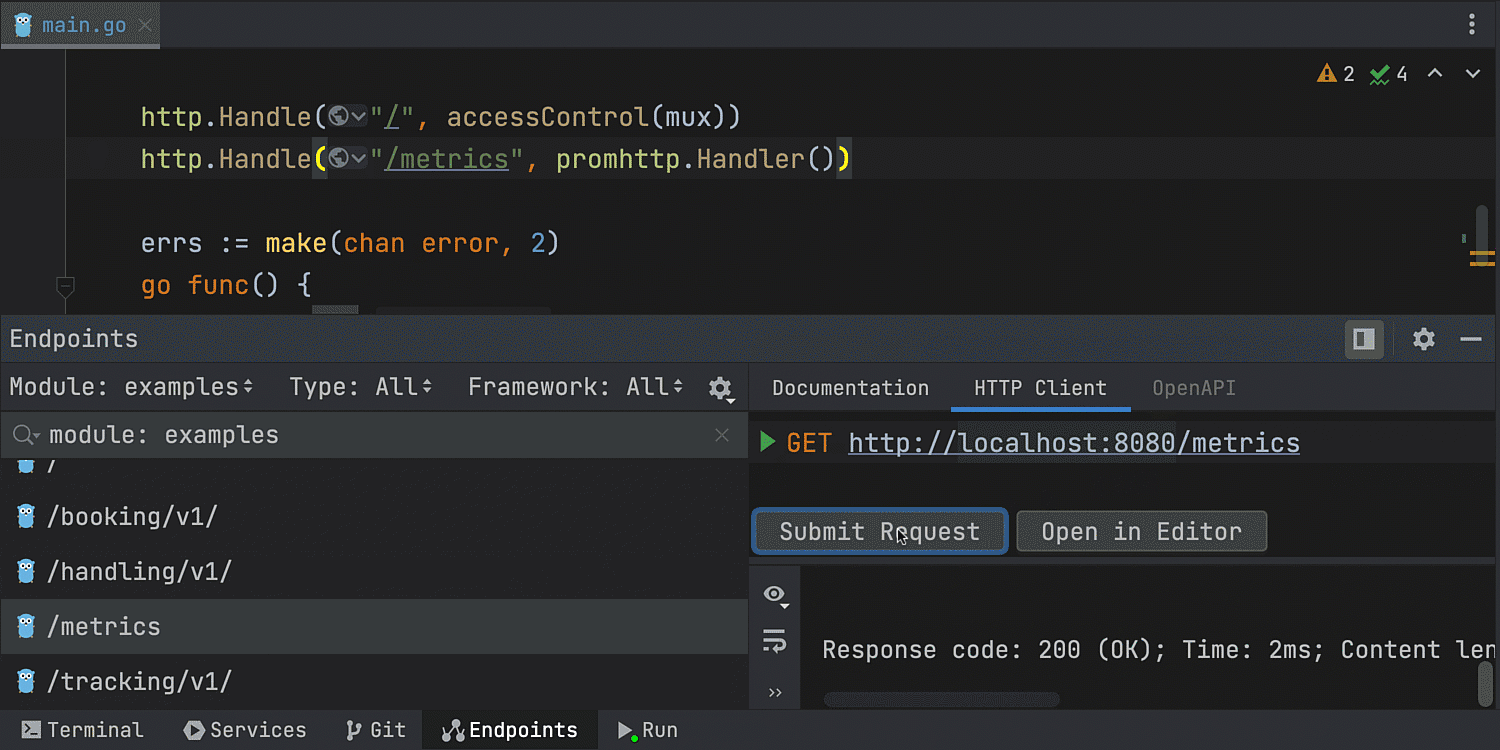The image size is (1500, 750).
Task: Click the warnings indicator in editor
Action: pyautogui.click(x=1336, y=74)
